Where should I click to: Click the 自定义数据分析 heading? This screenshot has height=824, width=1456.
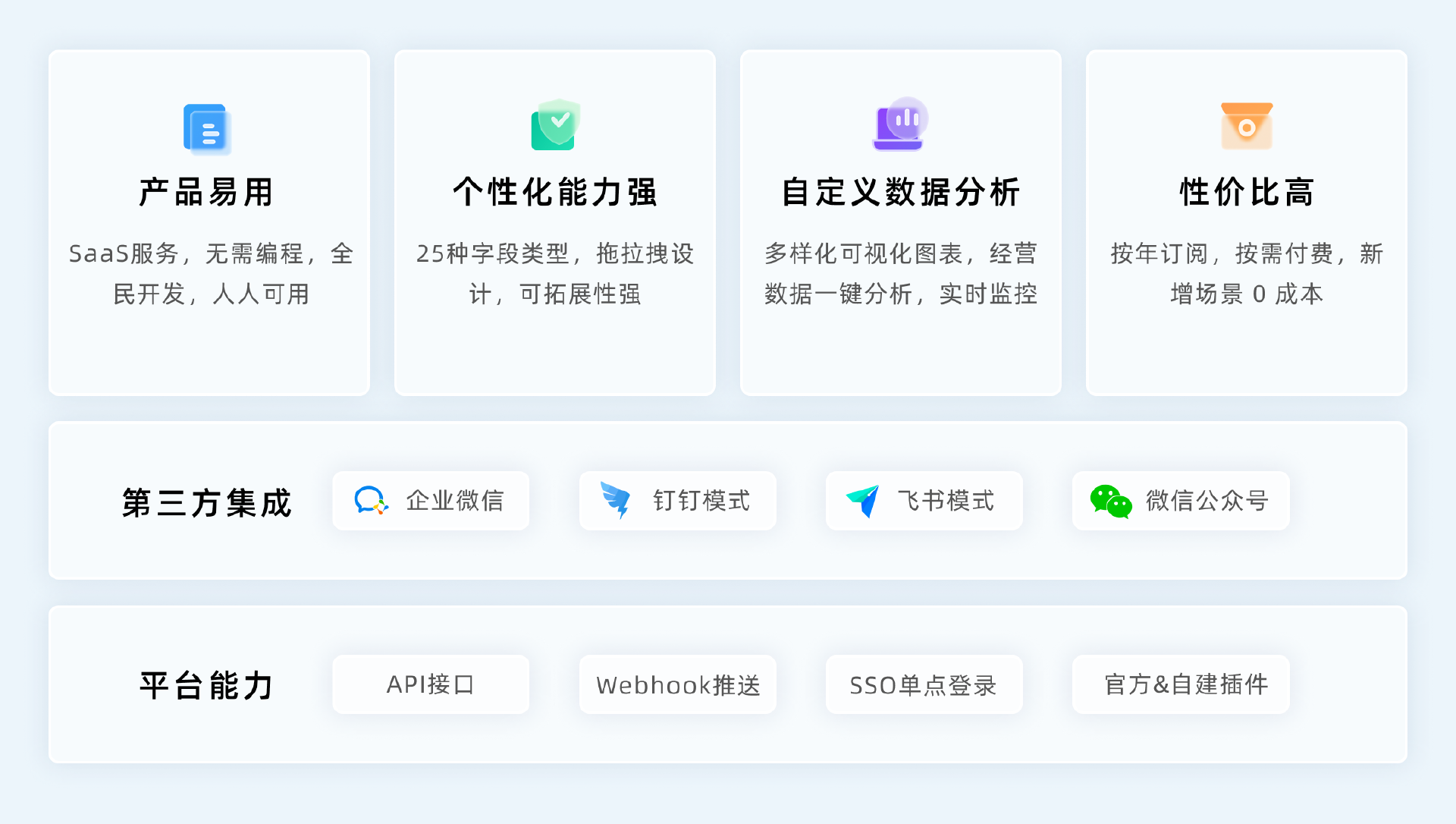901,192
